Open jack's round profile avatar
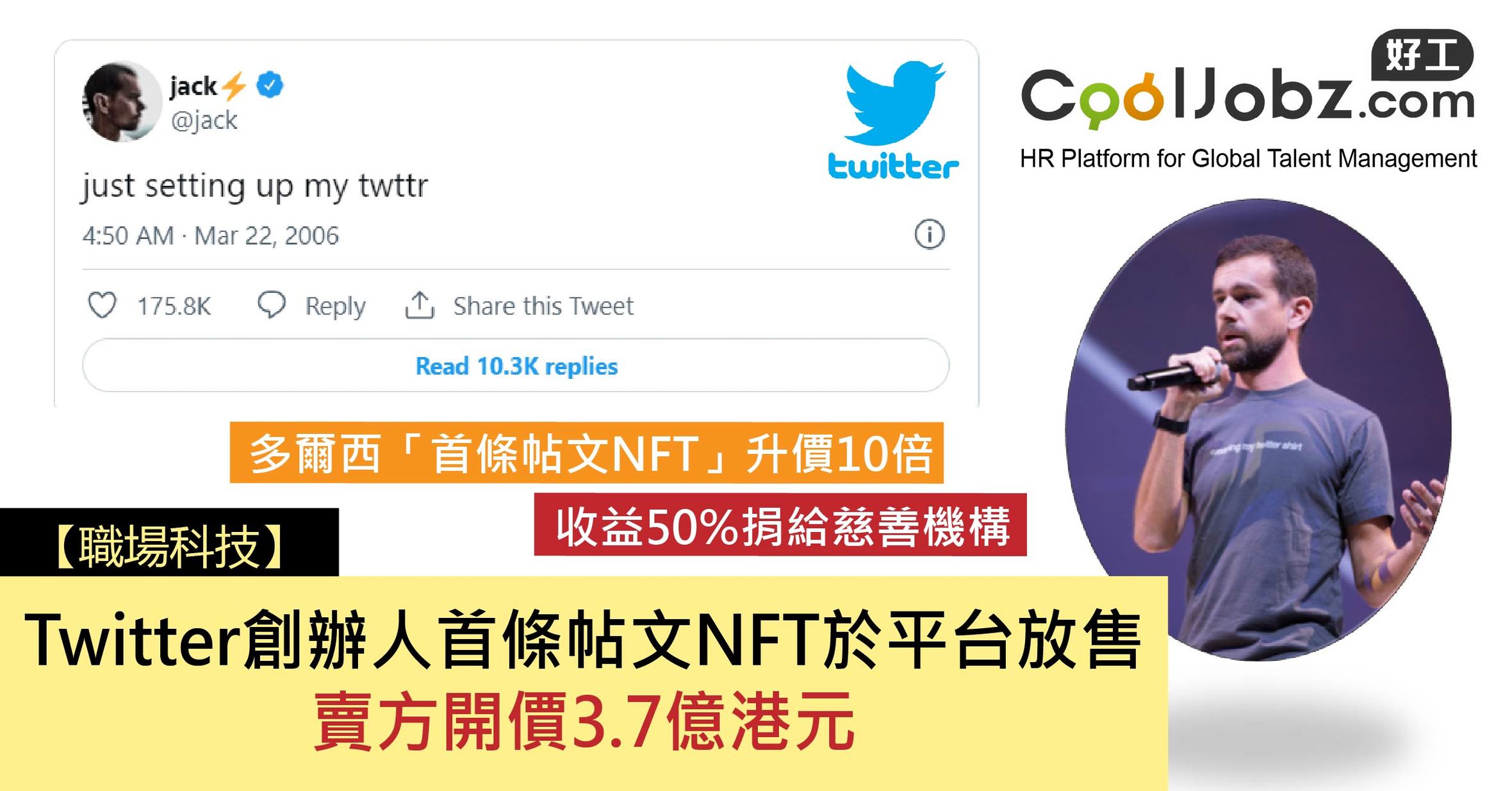 (122, 101)
